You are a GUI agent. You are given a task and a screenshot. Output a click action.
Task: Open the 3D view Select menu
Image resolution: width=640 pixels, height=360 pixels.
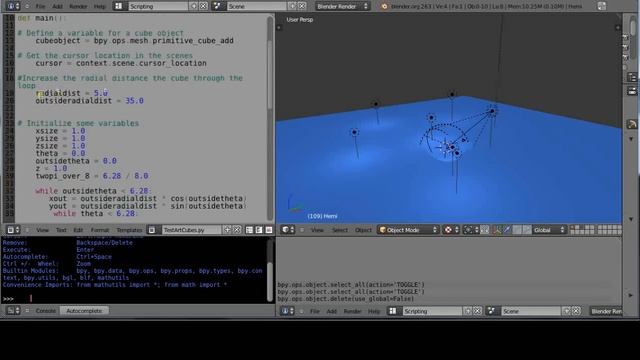pos(340,230)
